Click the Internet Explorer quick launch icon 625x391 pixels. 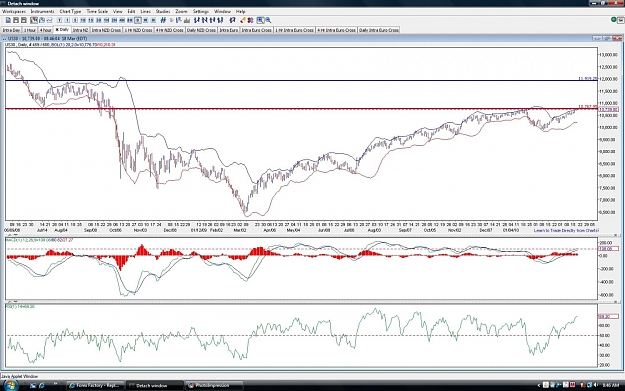click(42, 385)
